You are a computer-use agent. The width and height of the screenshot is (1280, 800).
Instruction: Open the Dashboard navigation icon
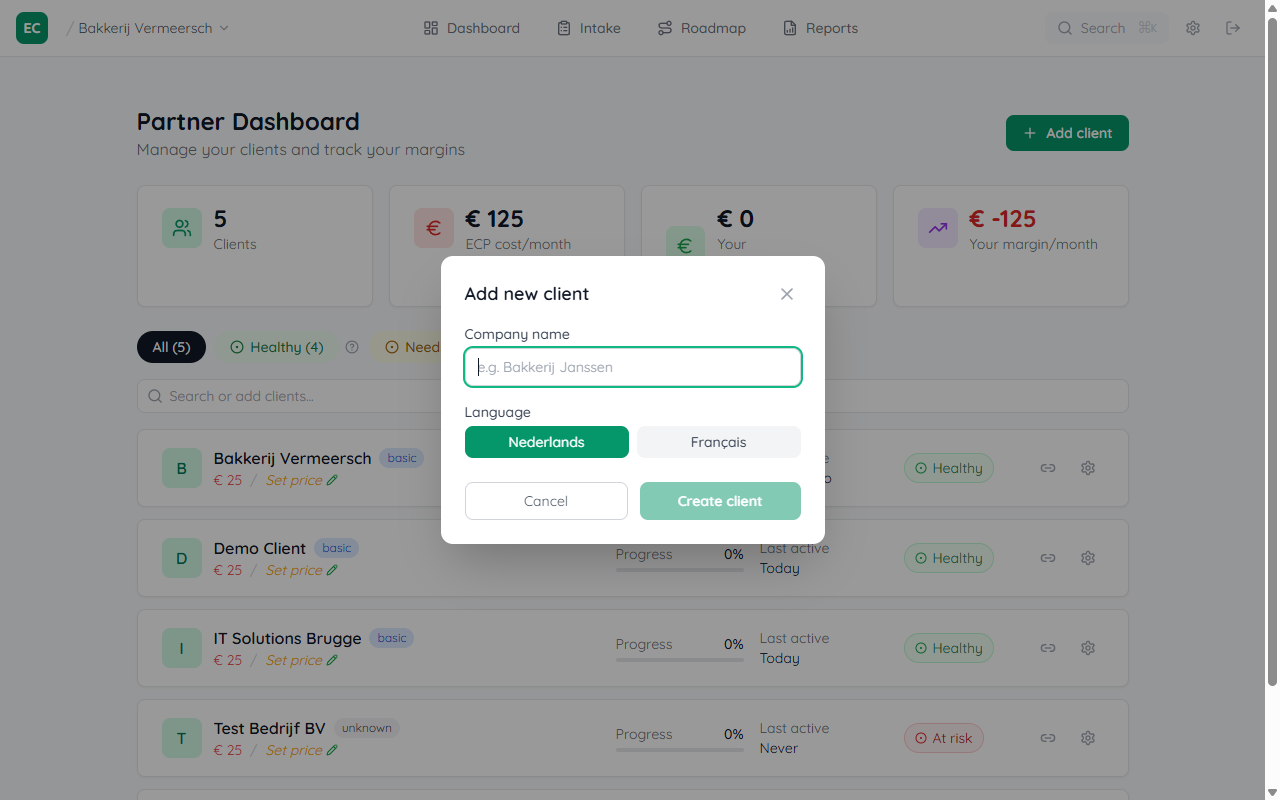pyautogui.click(x=430, y=27)
